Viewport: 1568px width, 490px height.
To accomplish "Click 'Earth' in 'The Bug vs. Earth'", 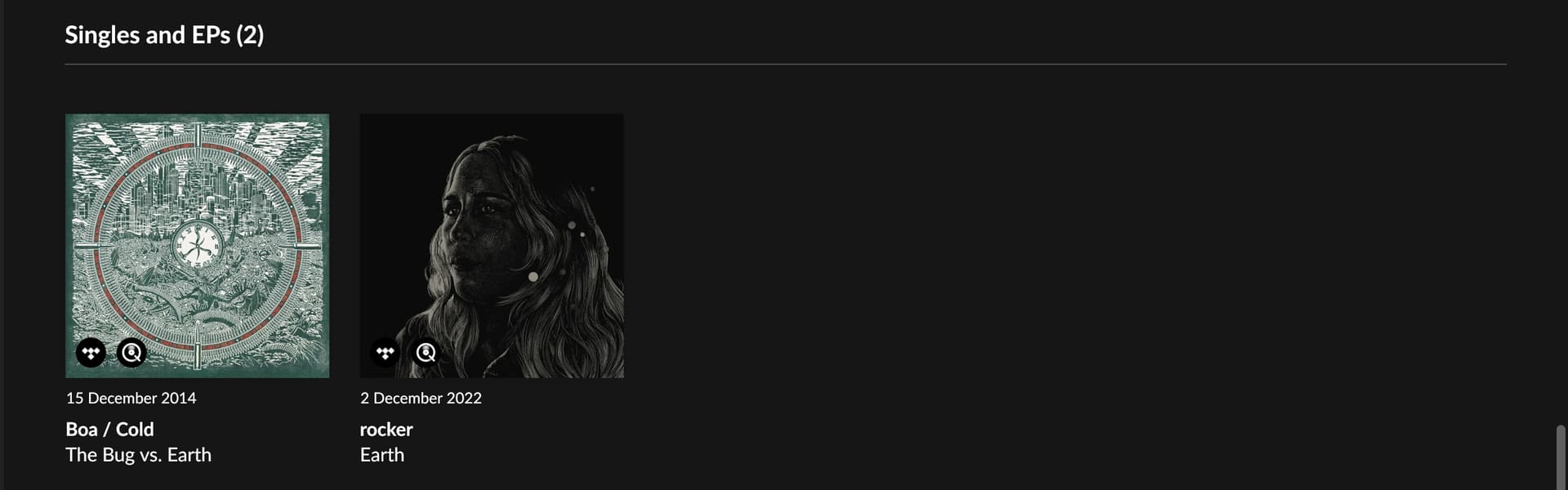I will [189, 455].
